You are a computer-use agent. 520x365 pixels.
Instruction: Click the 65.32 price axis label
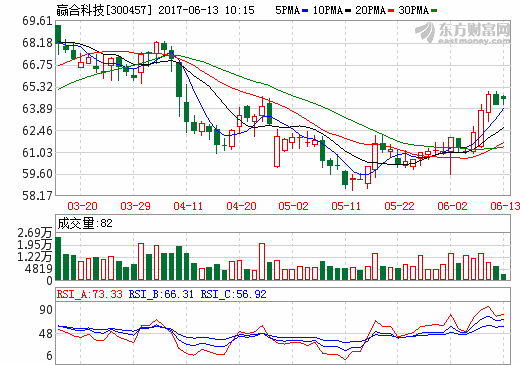37,87
